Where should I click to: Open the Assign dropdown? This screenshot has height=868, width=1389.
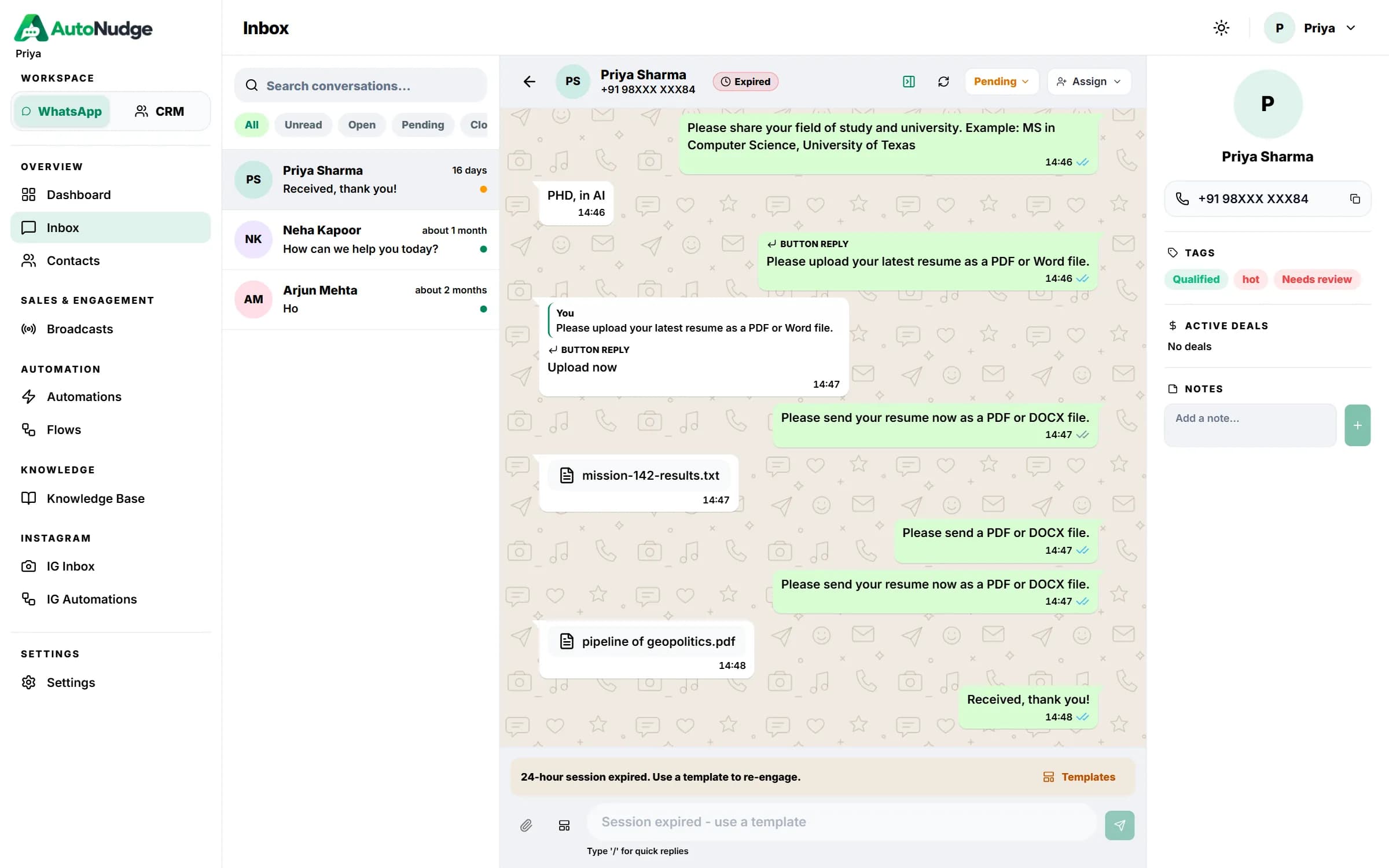1089,82
